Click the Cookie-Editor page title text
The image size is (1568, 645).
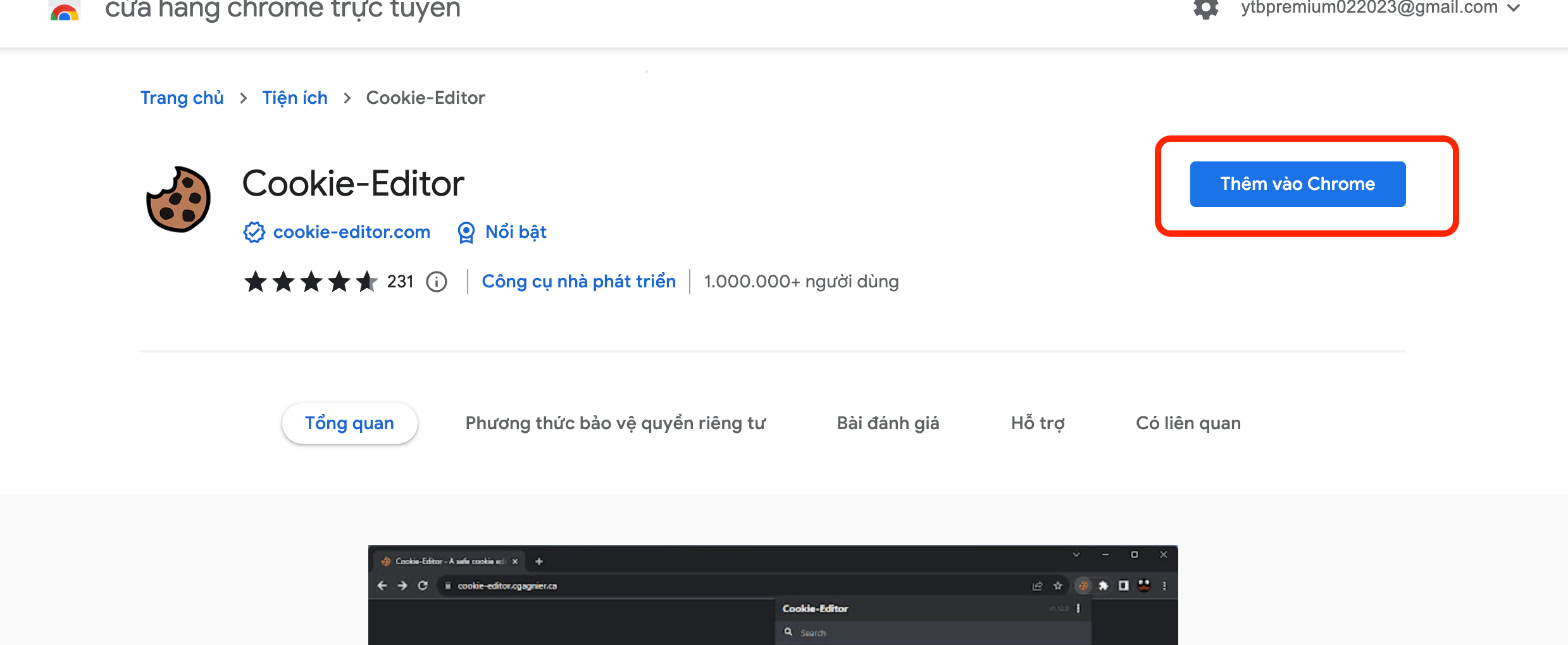(x=353, y=184)
